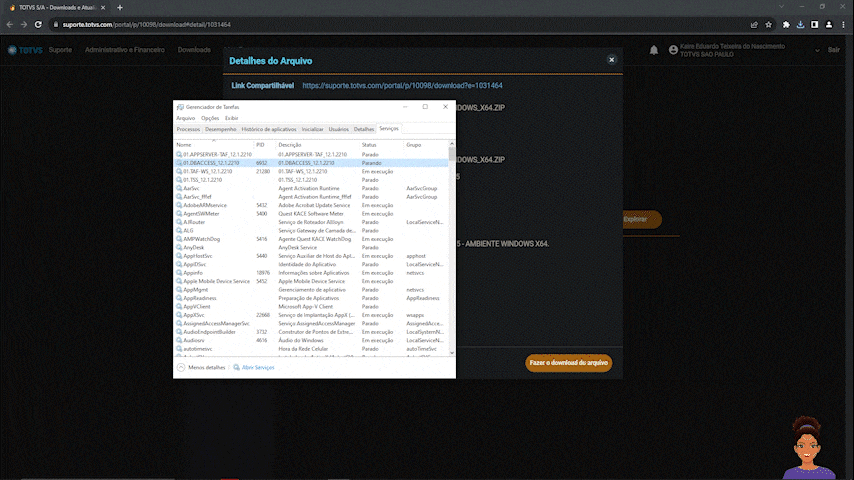Screen dimensions: 854x480
Task: Sort services by Nome column header
Action: click(x=214, y=145)
